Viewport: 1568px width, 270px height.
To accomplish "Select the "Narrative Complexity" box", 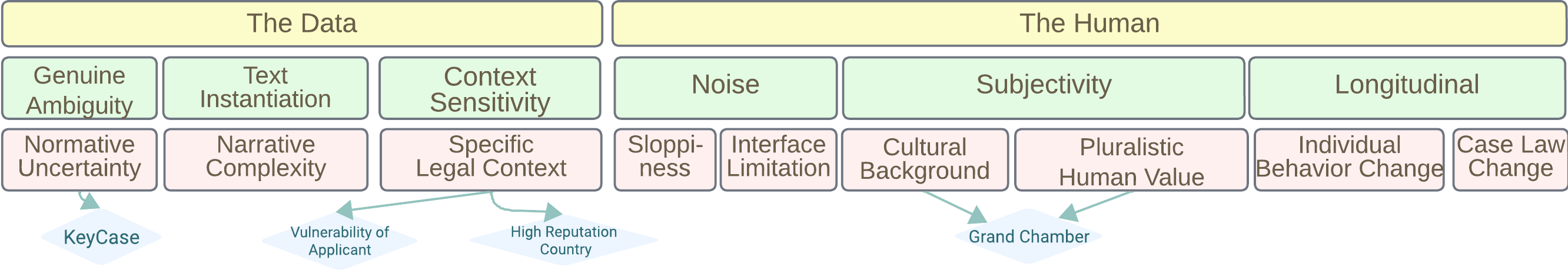I will coord(266,159).
